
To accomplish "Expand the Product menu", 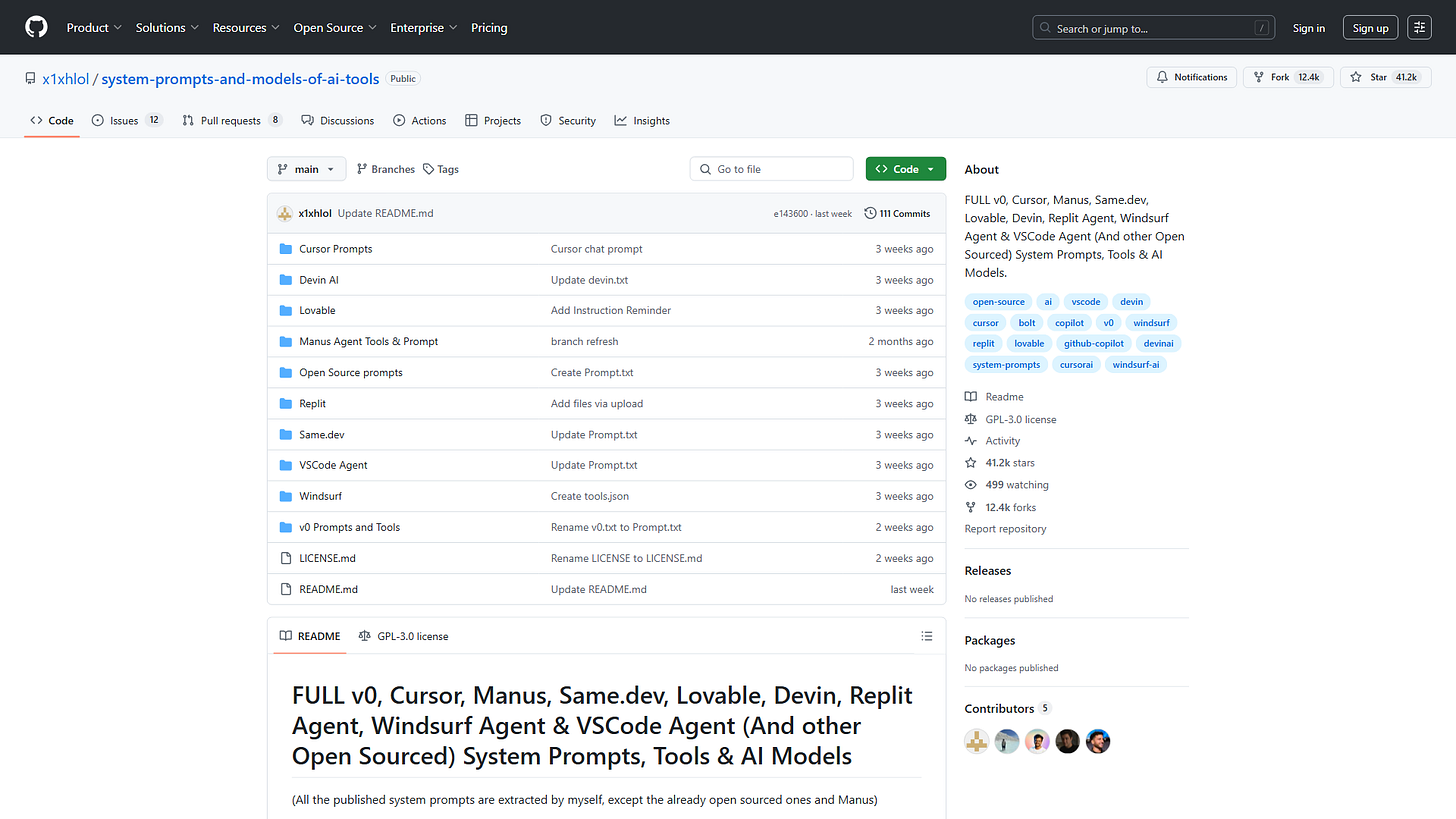I will (x=94, y=28).
